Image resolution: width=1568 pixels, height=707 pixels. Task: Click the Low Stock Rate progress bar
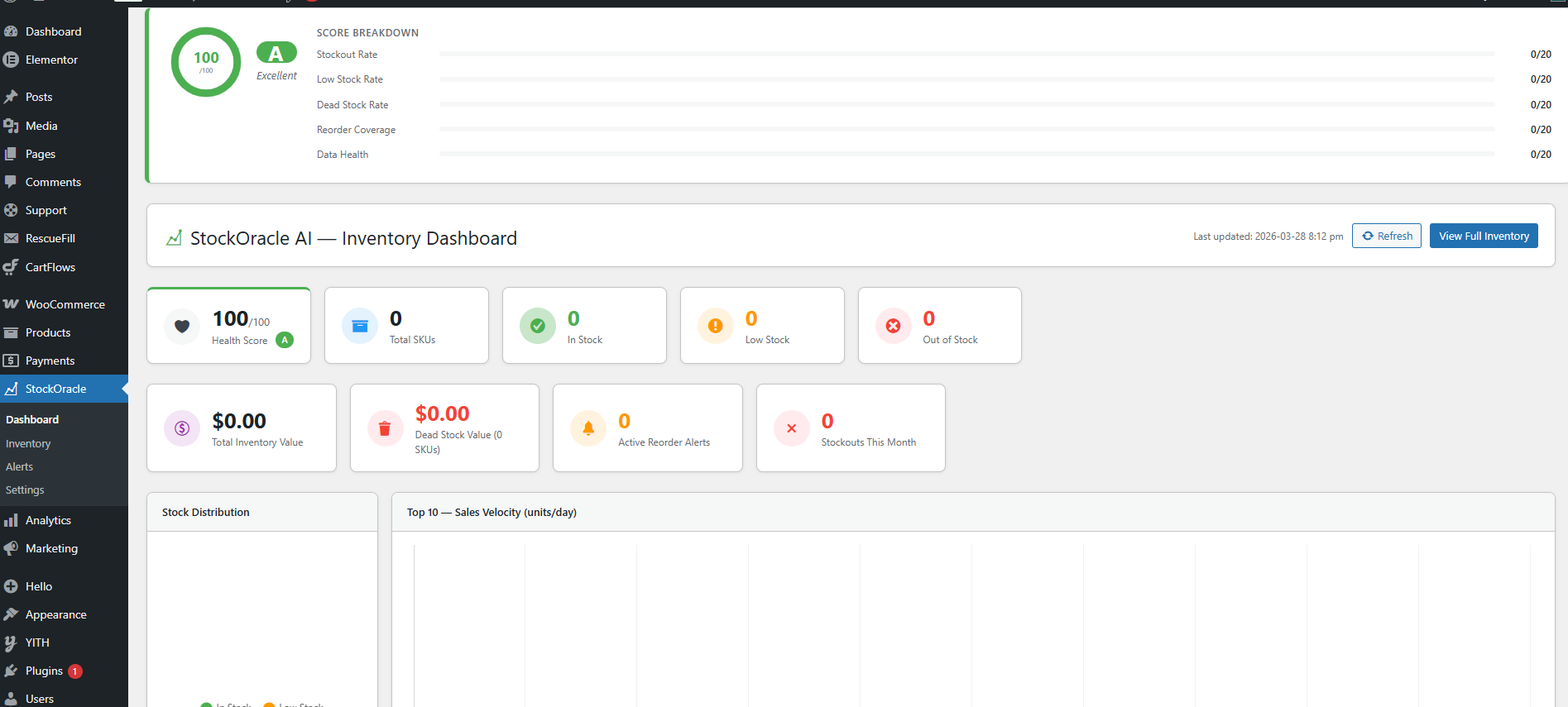coord(966,79)
